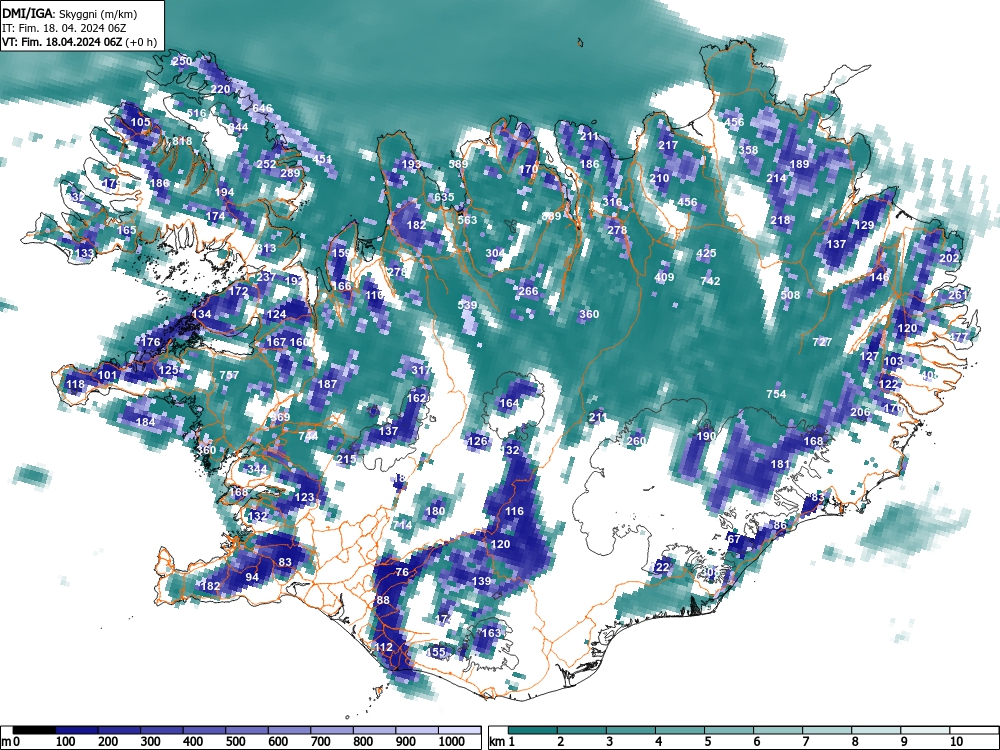Image resolution: width=1000 pixels, height=750 pixels.
Task: Click the visibility value 409
Action: tap(664, 277)
